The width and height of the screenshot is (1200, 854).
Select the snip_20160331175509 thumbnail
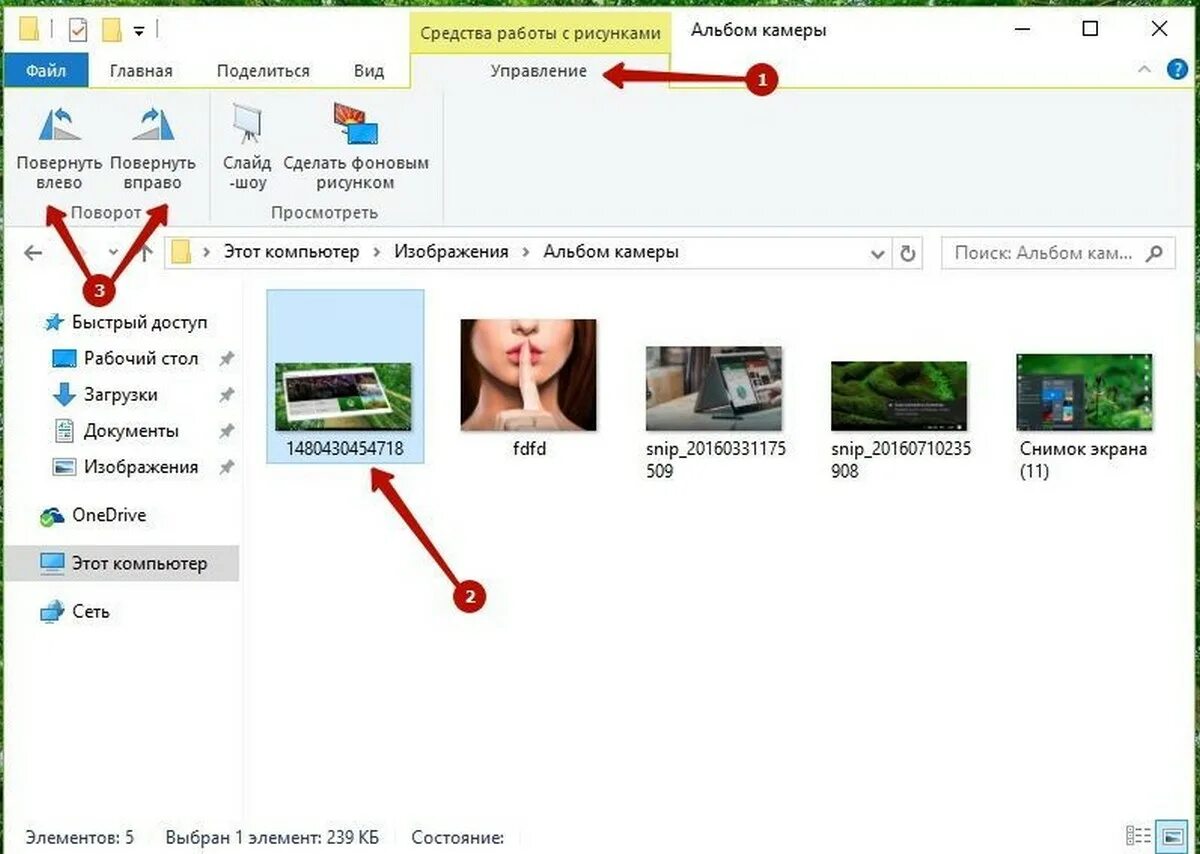714,389
